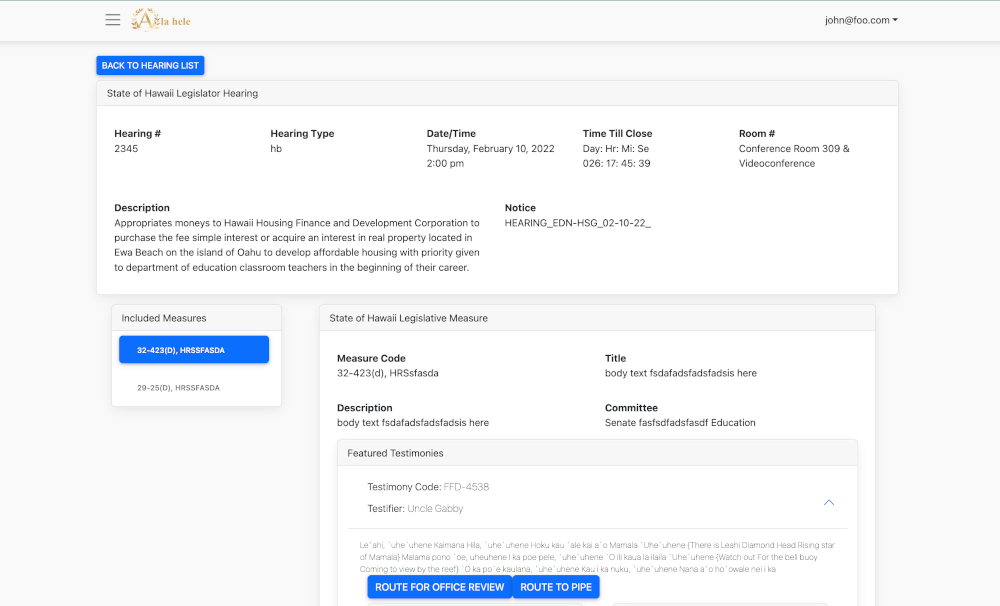Collapse the Uncle Gabby testimony chevron
This screenshot has height=606, width=1000.
tap(828, 502)
